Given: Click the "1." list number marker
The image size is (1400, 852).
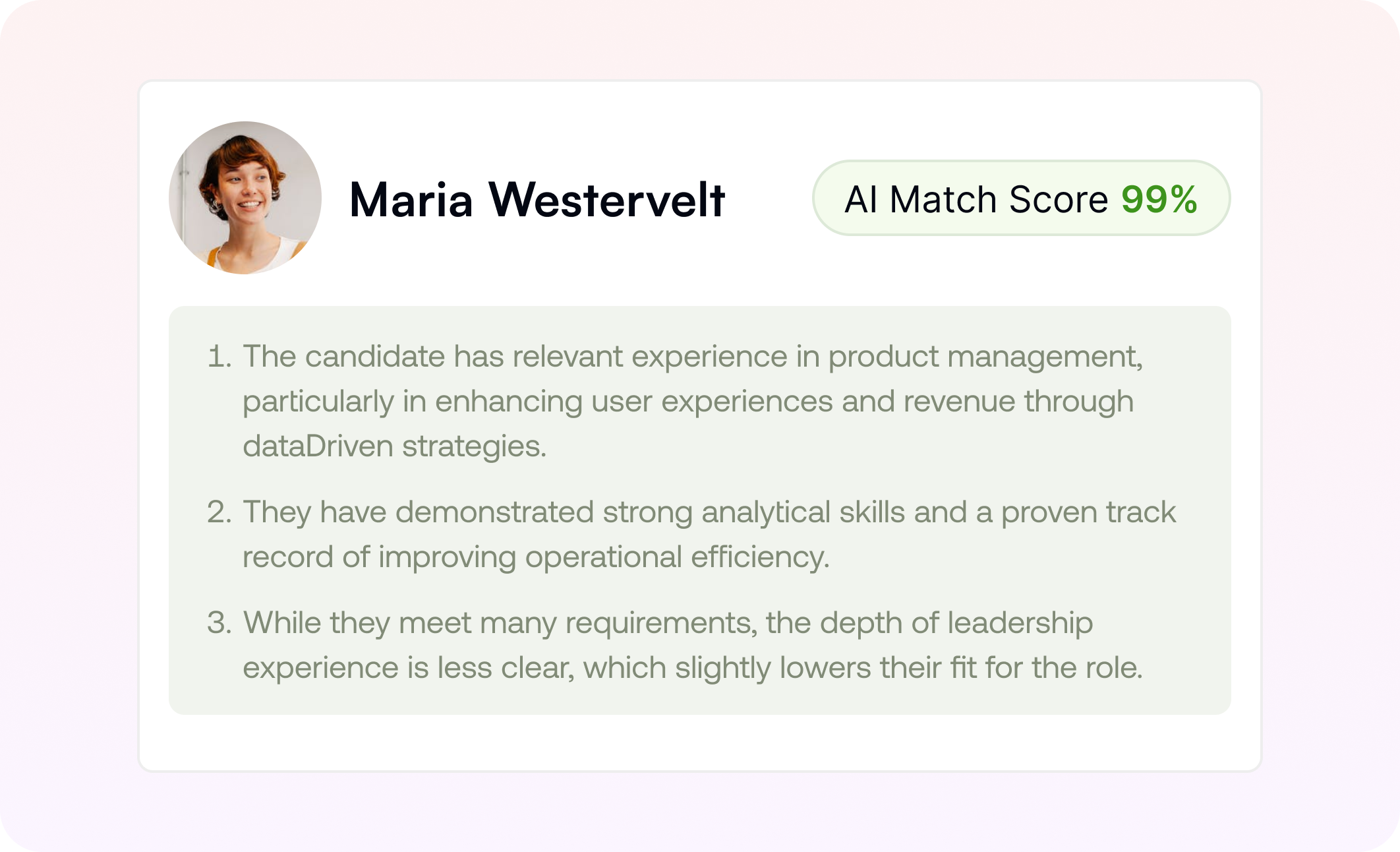Looking at the screenshot, I should pyautogui.click(x=219, y=357).
